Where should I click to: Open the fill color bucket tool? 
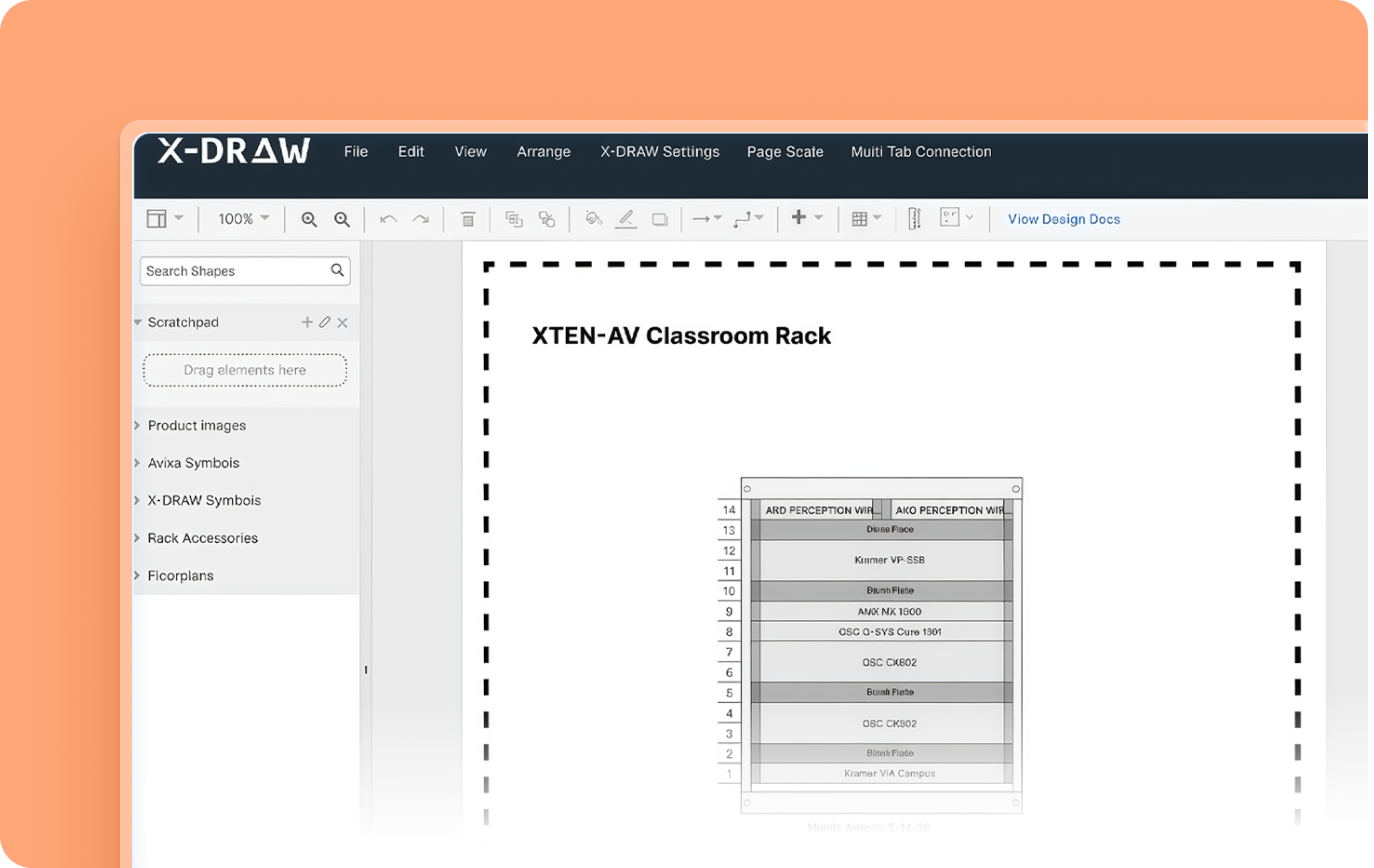tap(593, 218)
